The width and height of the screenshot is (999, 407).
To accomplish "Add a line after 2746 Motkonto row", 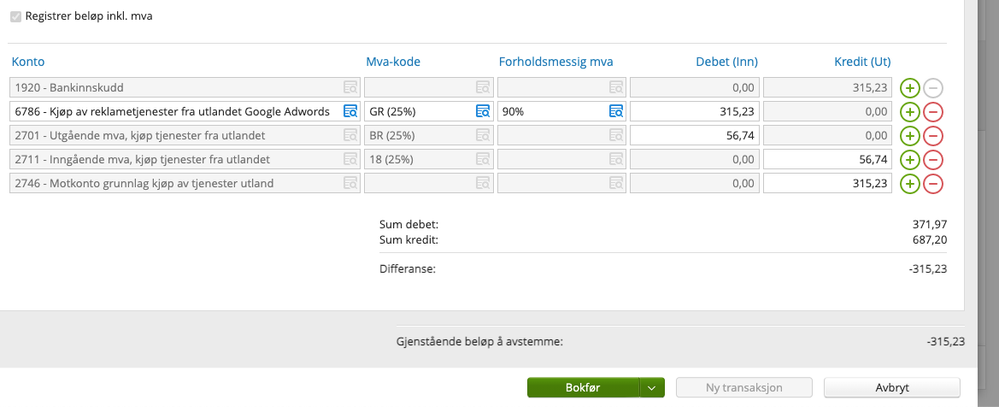I will (x=910, y=184).
